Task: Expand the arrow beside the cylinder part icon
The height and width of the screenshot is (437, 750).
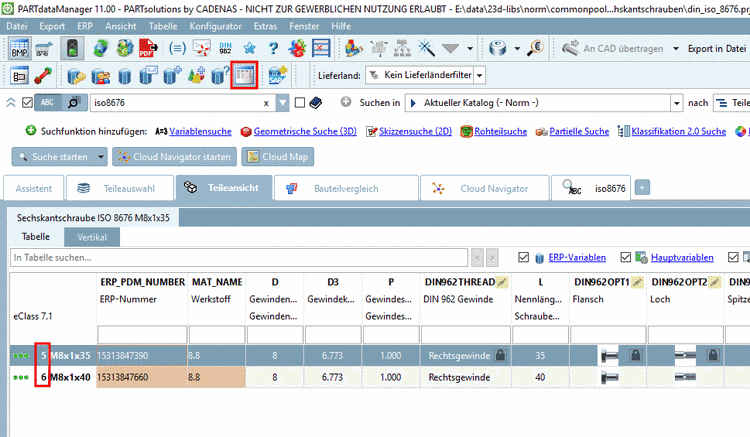Action: [x=517, y=49]
